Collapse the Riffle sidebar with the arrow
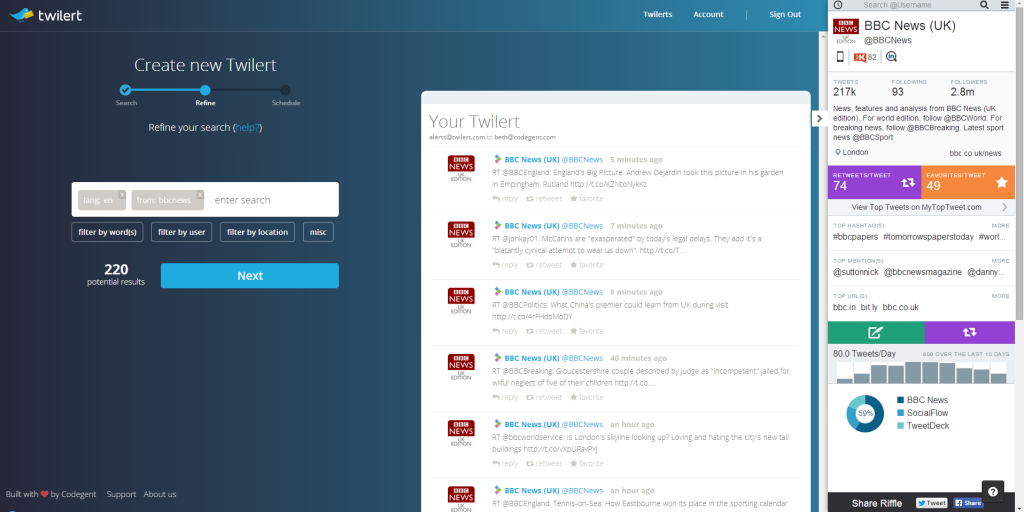 [x=819, y=118]
